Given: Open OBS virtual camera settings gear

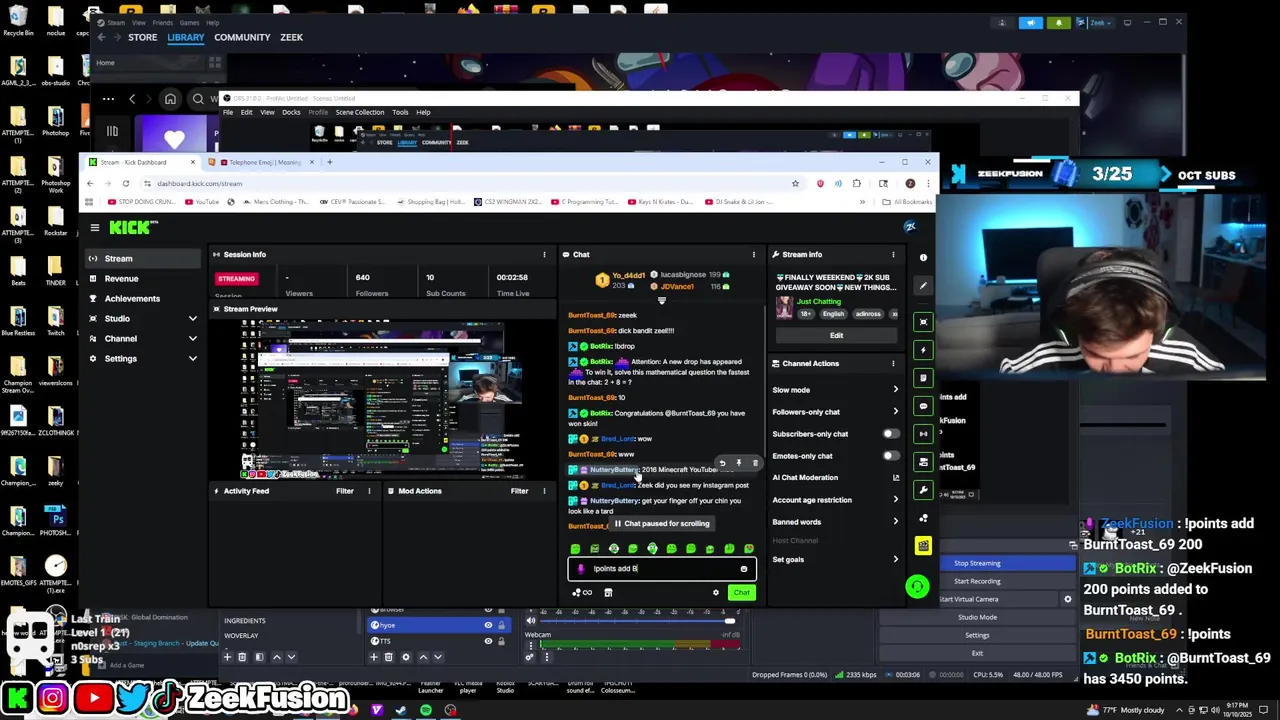Looking at the screenshot, I should 1067,599.
